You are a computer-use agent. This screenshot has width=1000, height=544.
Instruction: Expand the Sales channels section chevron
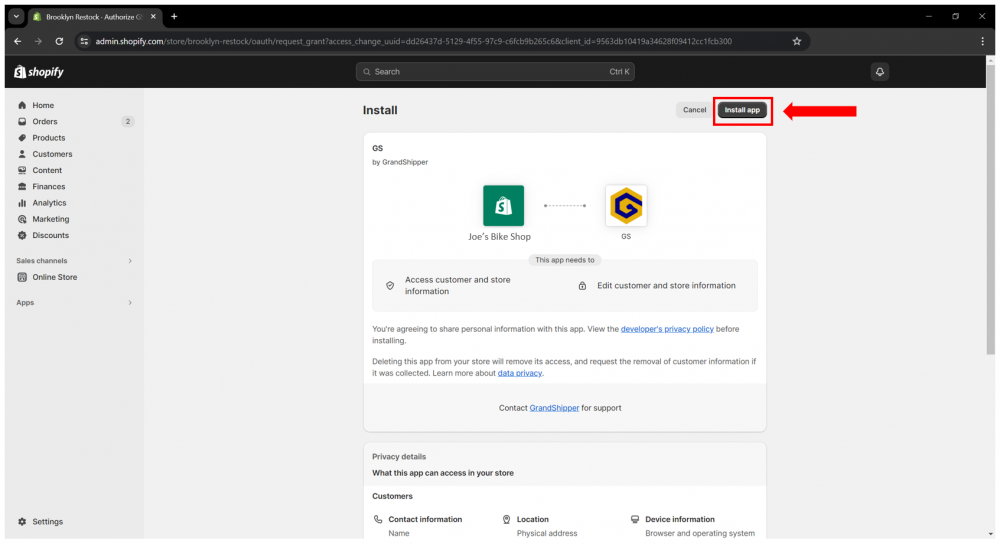tap(130, 261)
